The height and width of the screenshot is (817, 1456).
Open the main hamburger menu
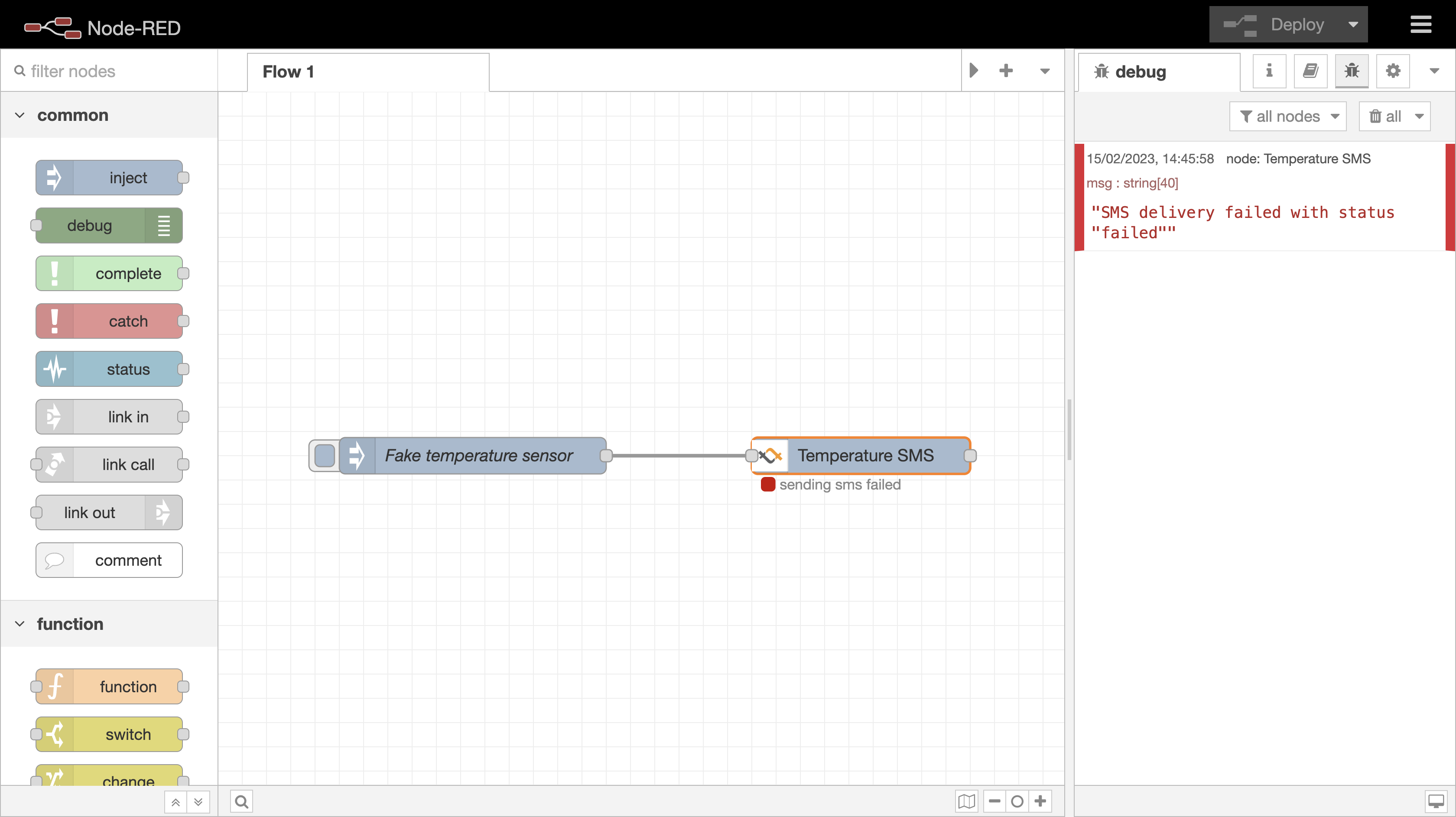coord(1420,25)
